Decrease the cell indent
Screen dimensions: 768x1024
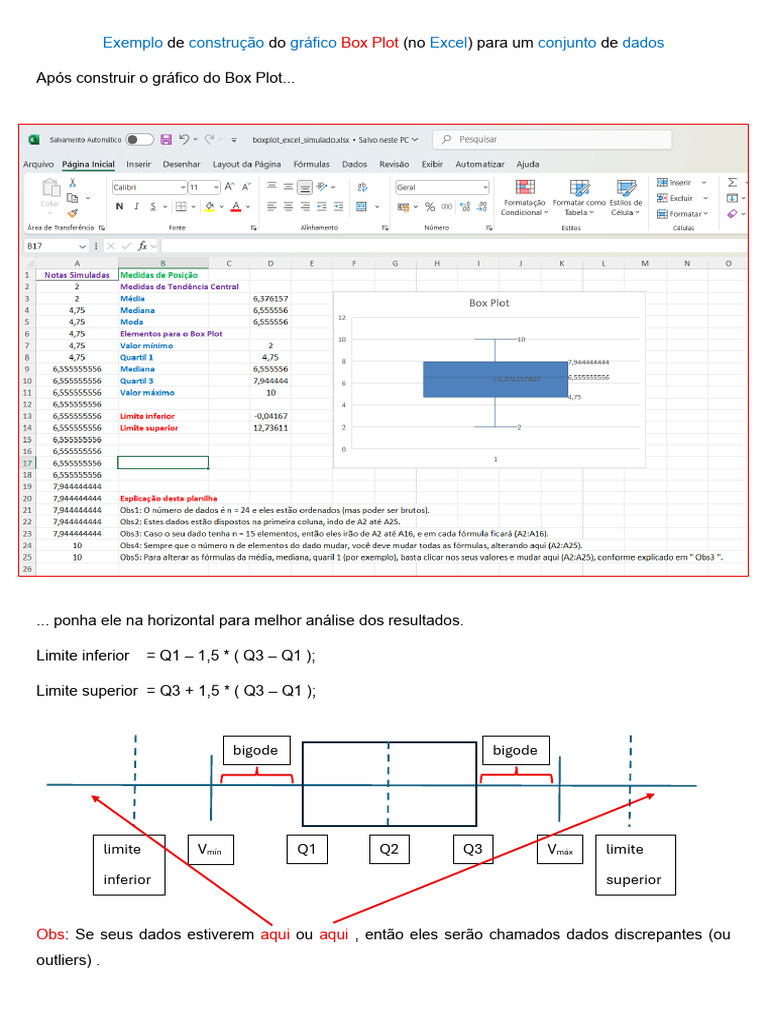click(x=321, y=206)
